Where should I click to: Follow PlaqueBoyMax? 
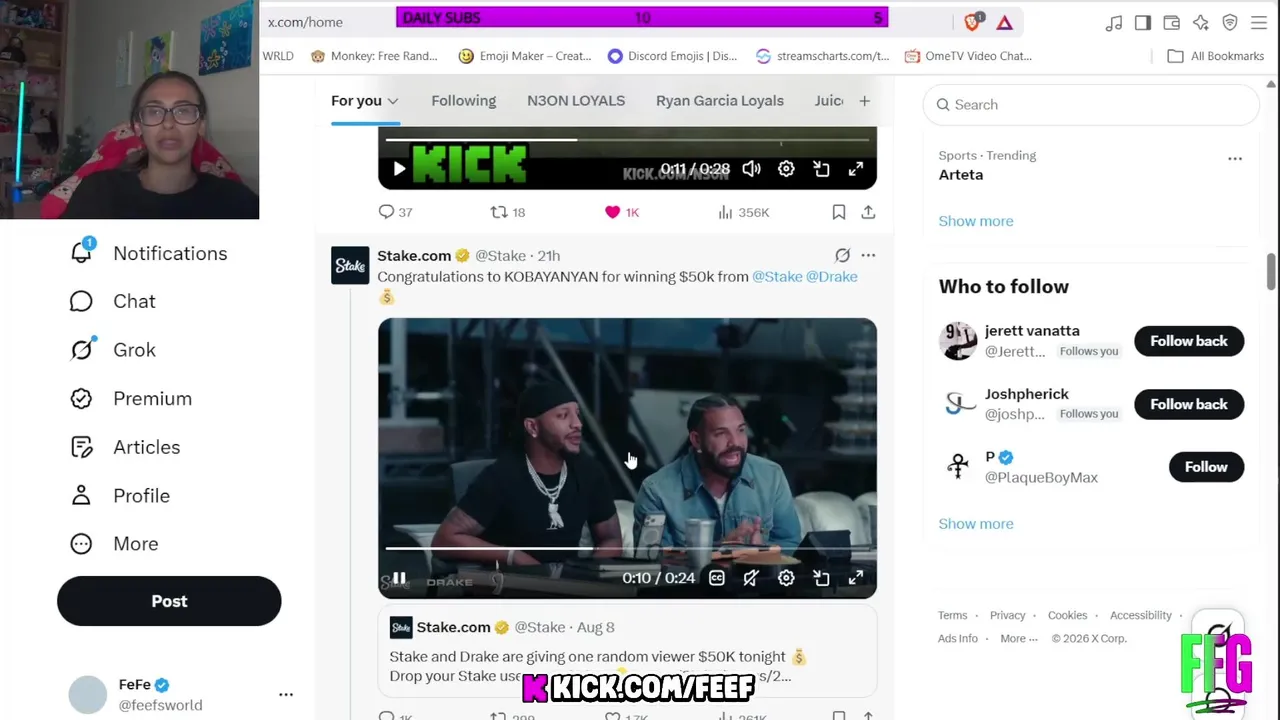[x=1206, y=467]
